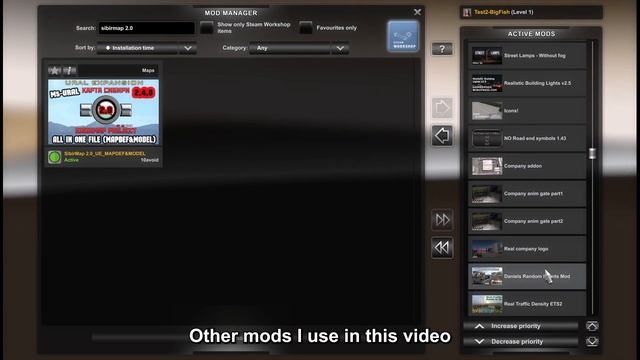This screenshot has width=640, height=360.
Task: Deactivate mod with left arrow button
Action: coord(442,136)
